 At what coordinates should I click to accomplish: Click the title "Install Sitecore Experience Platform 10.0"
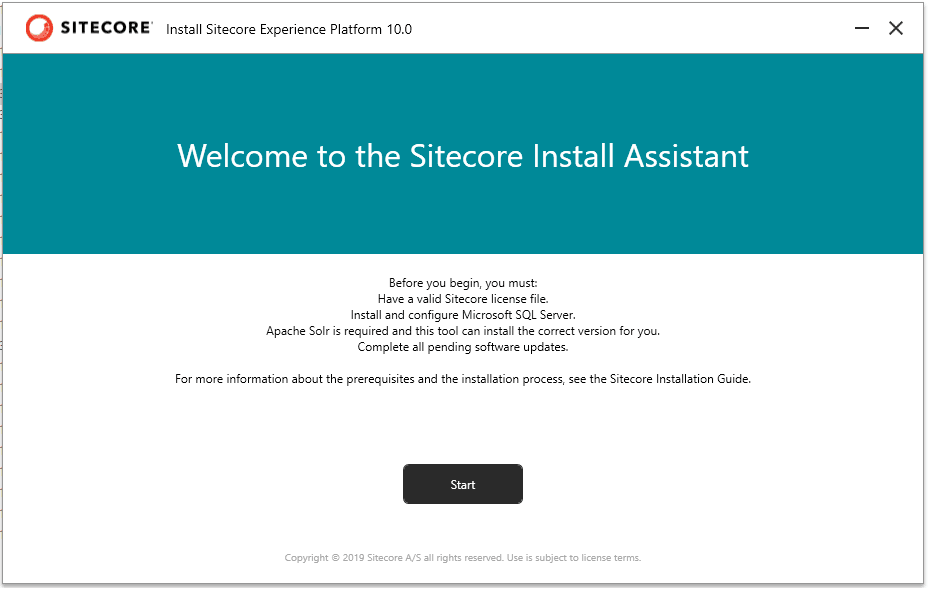[x=289, y=29]
